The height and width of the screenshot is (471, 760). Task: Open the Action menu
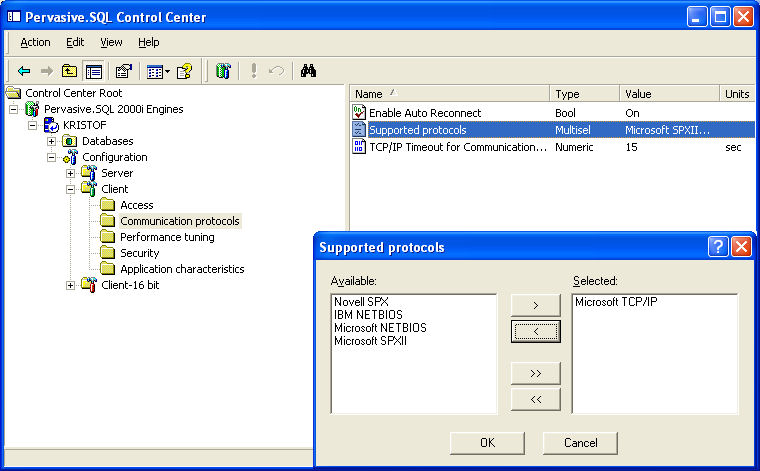coord(35,43)
